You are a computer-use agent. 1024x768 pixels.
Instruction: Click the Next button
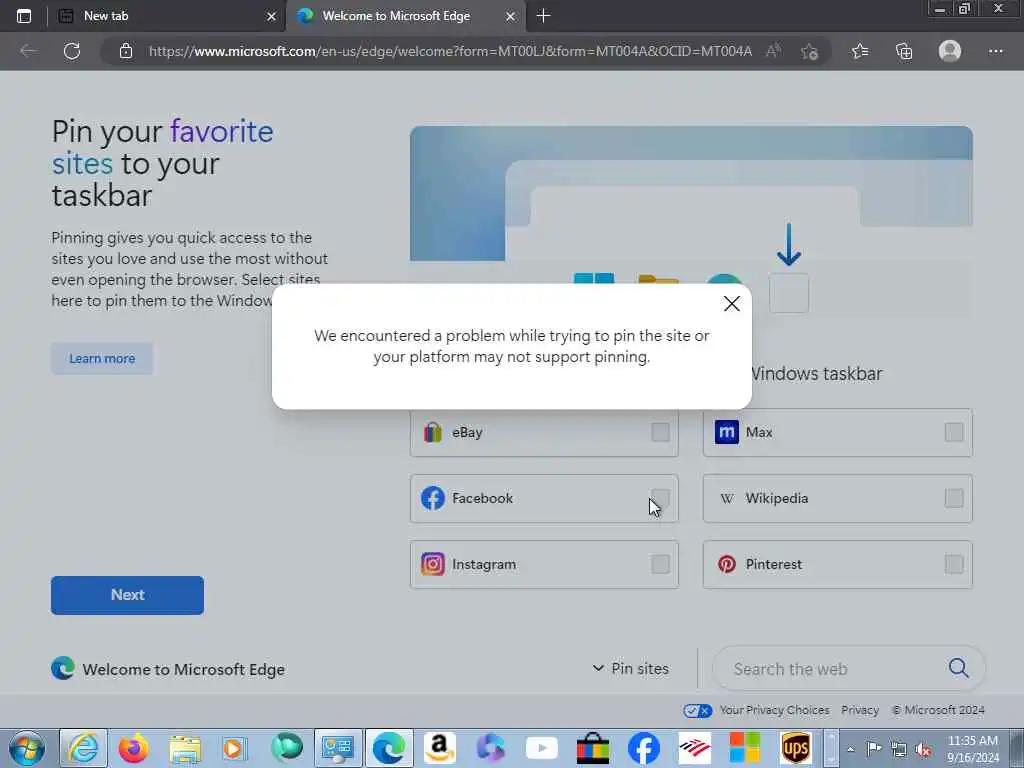tap(127, 595)
